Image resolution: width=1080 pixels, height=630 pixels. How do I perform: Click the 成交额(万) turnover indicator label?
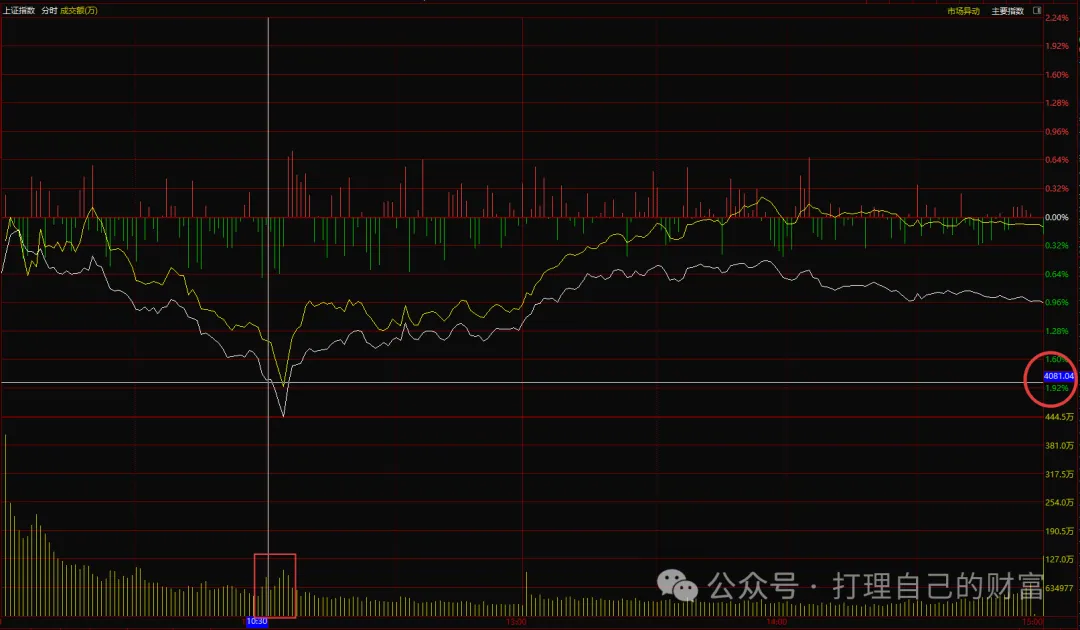[79, 10]
